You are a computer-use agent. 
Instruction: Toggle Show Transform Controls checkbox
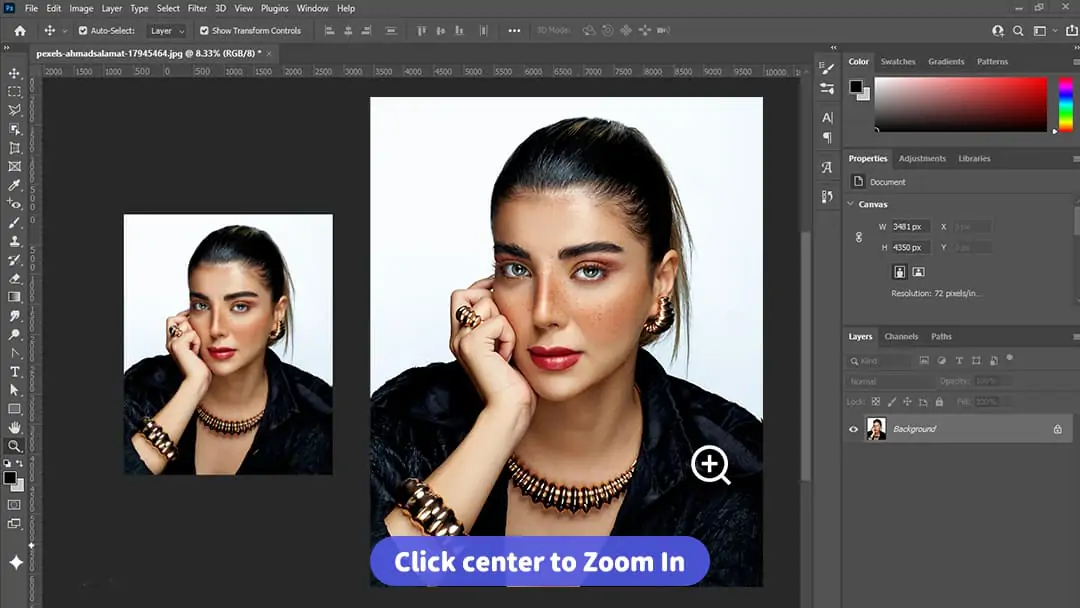pos(204,30)
